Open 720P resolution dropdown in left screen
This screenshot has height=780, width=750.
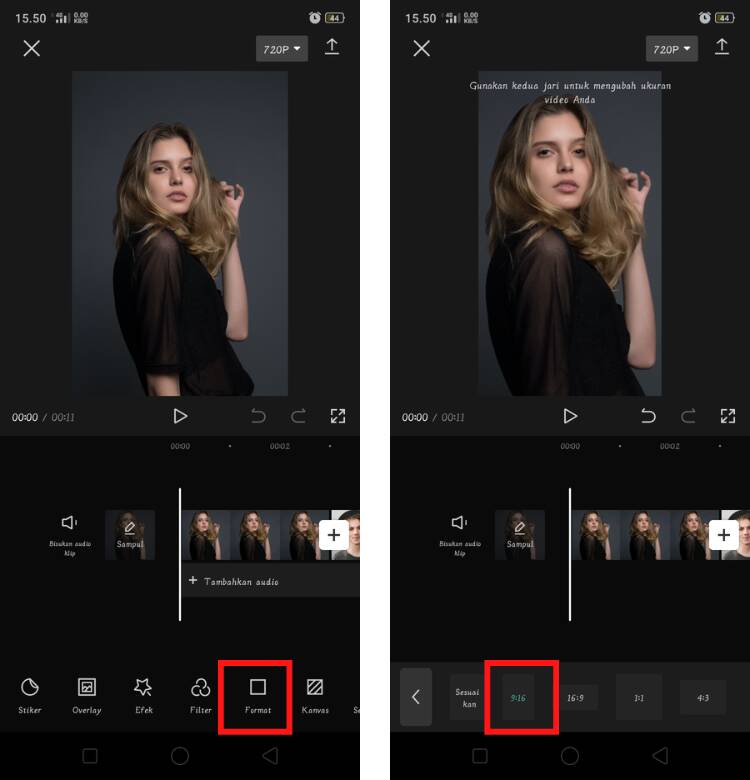coord(282,49)
